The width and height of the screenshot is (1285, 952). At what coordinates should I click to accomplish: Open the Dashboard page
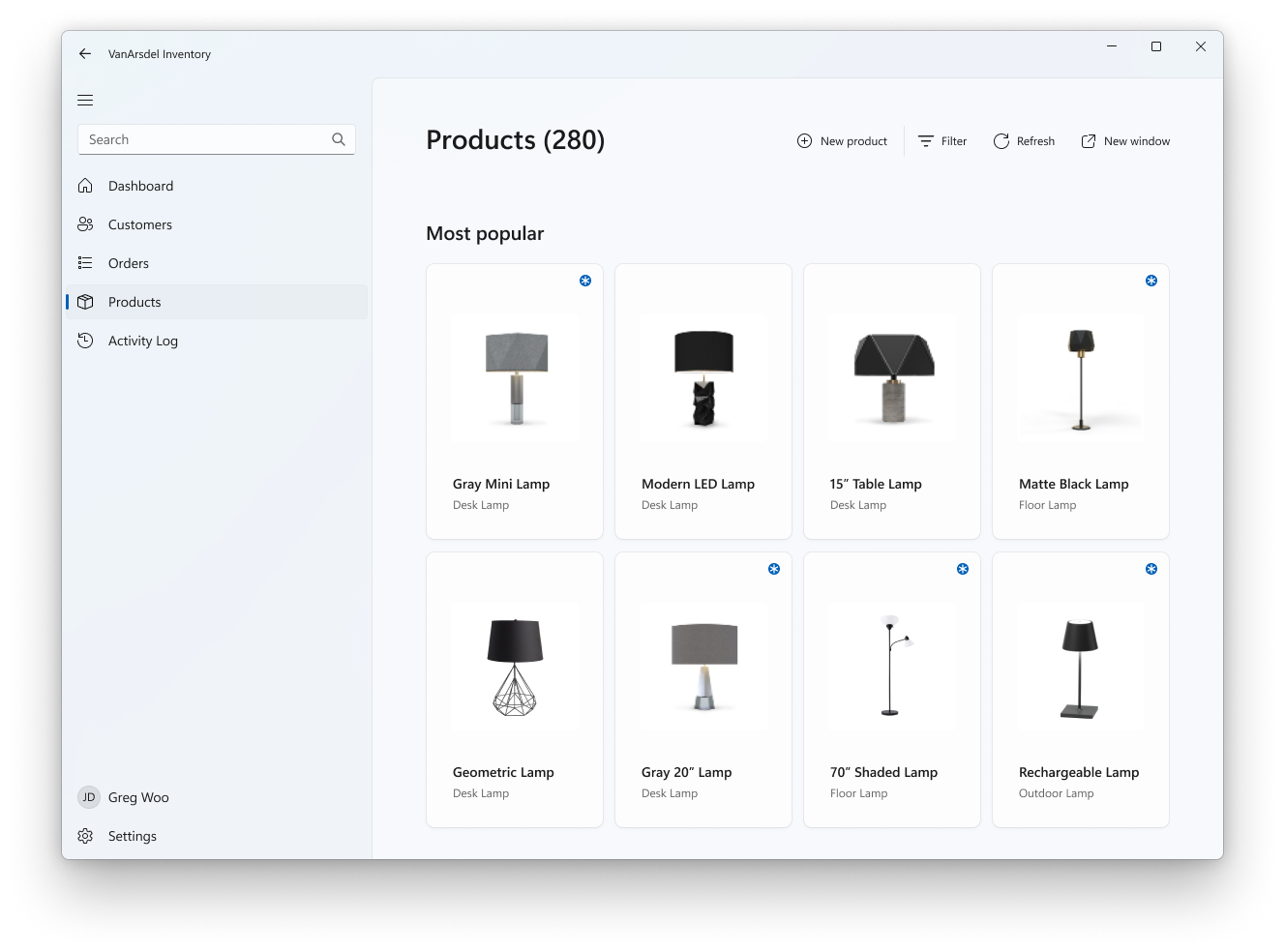coord(140,186)
